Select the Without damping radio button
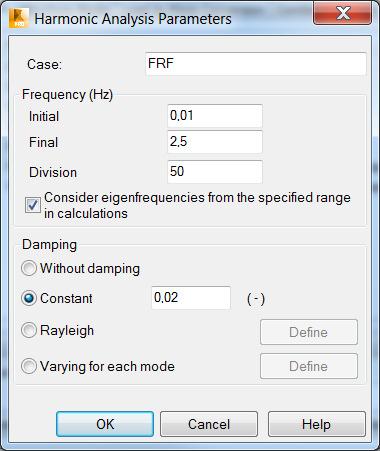380x451 pixels. [x=29, y=268]
